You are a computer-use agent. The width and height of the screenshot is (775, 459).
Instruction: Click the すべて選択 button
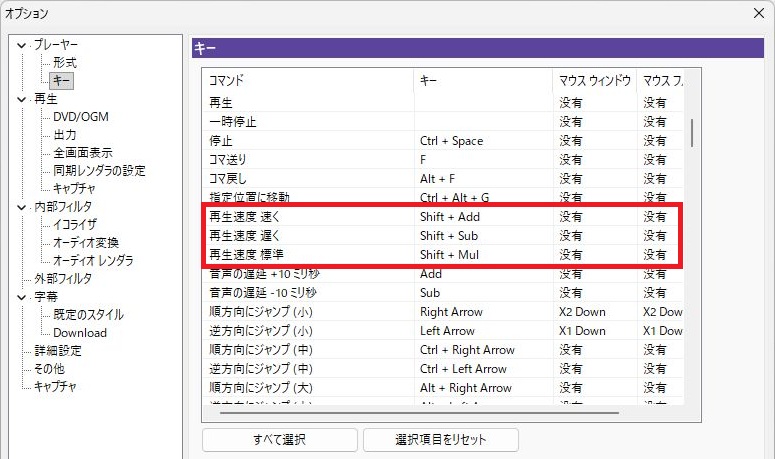coord(279,440)
